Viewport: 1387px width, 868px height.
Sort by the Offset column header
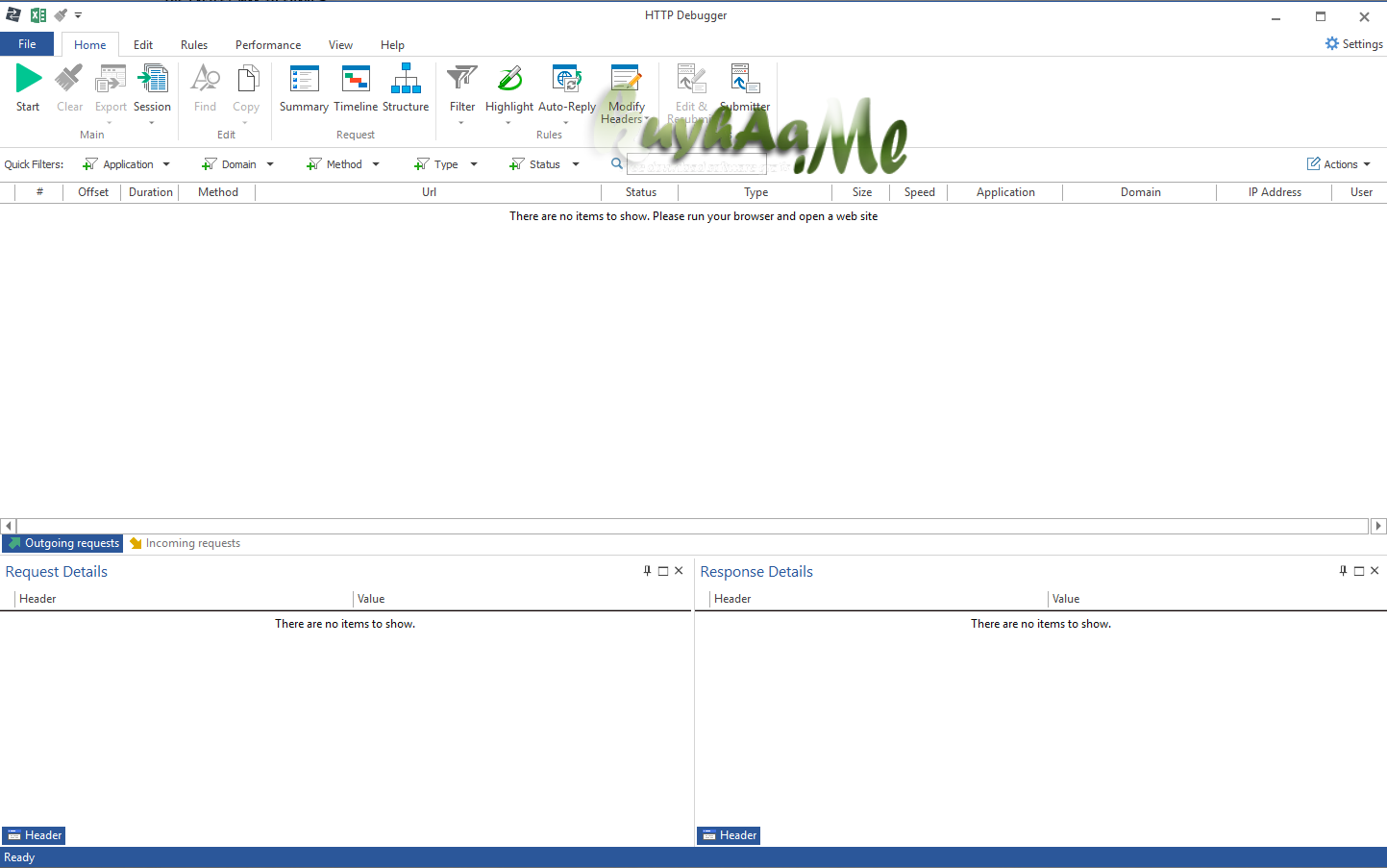coord(93,192)
